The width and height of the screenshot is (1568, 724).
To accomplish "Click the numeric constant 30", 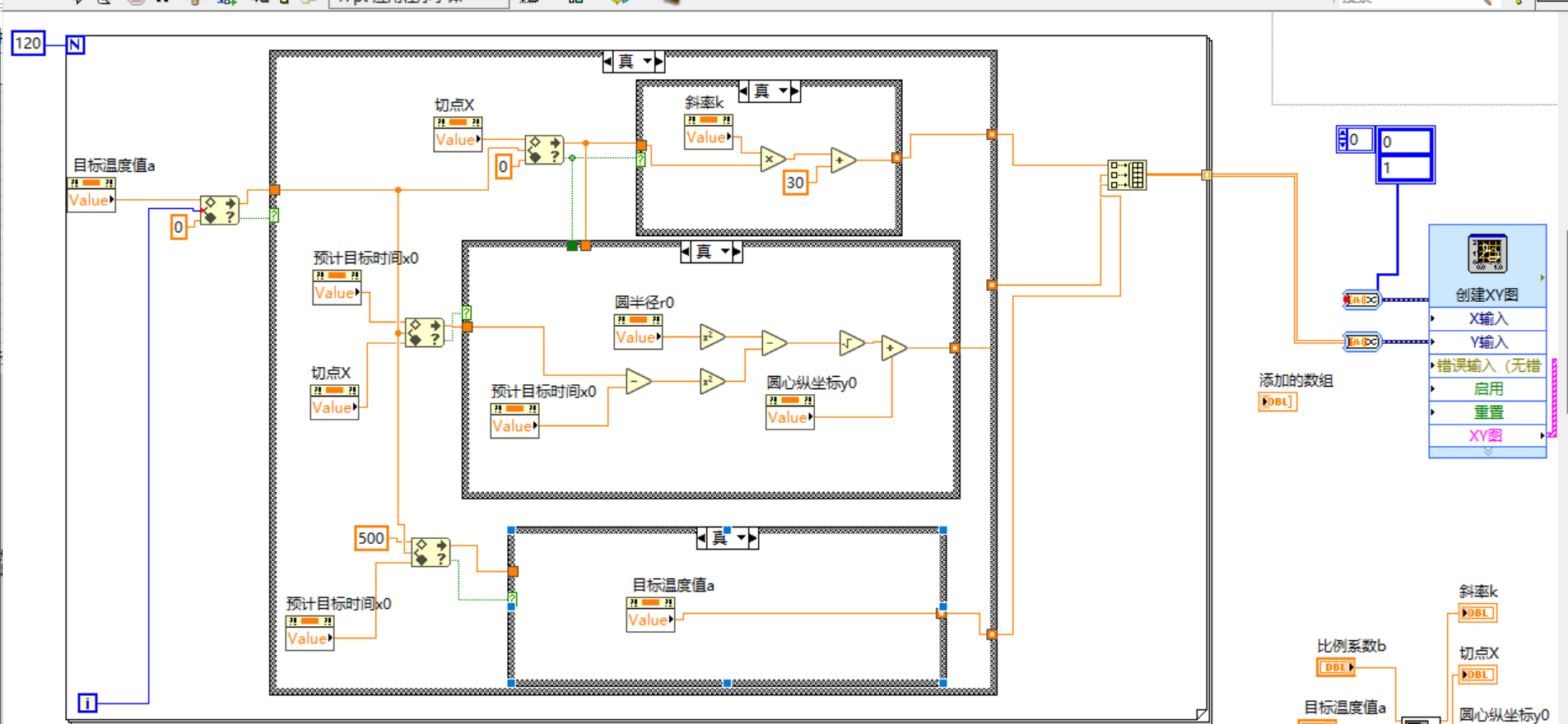I will [x=795, y=183].
